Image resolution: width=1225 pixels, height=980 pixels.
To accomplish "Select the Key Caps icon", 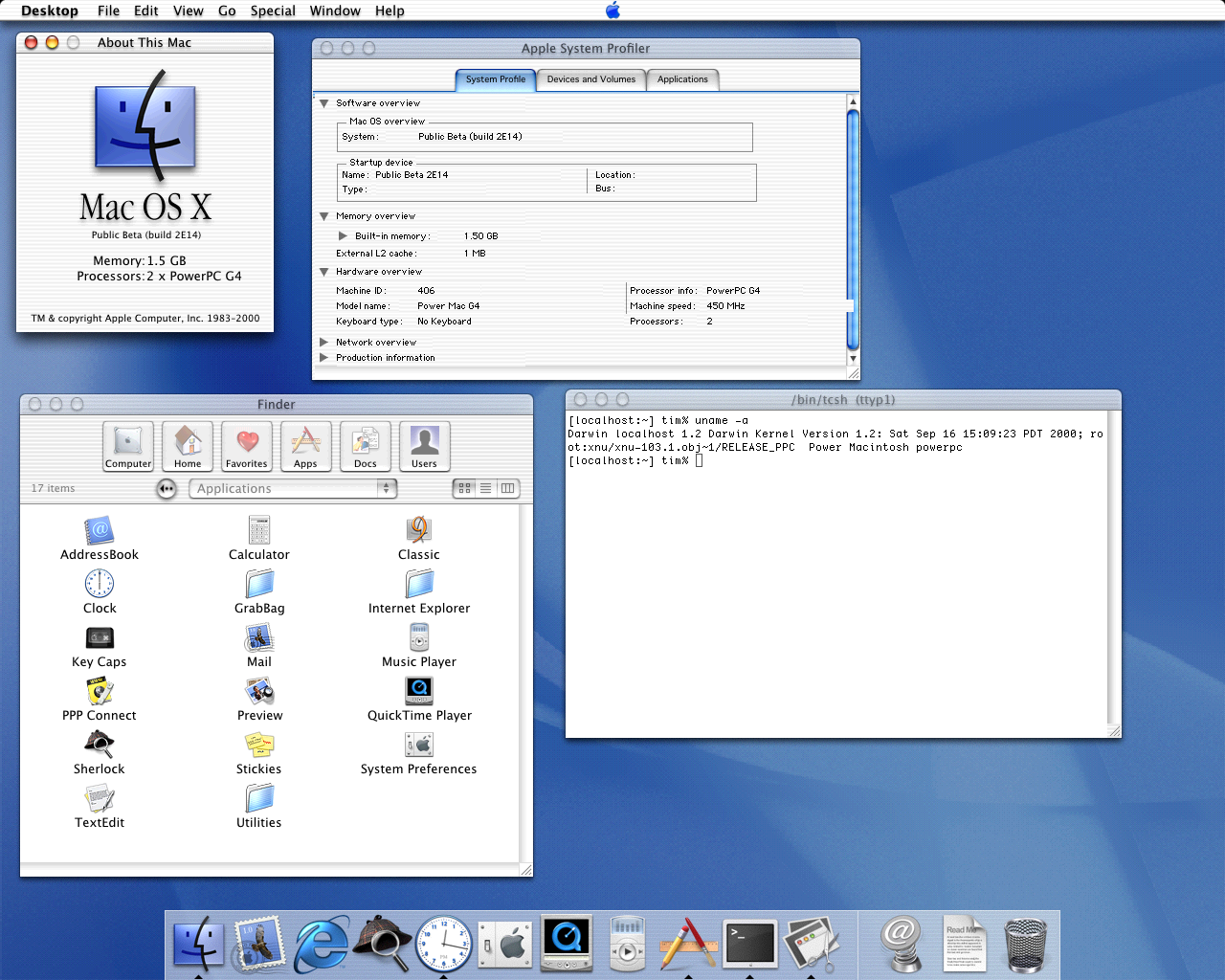I will pos(100,637).
